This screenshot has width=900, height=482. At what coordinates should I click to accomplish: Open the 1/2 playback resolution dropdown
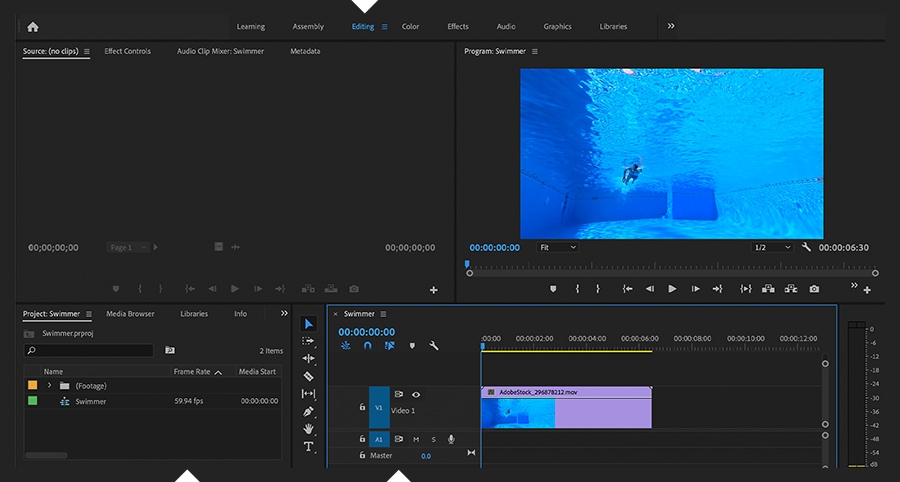click(772, 247)
